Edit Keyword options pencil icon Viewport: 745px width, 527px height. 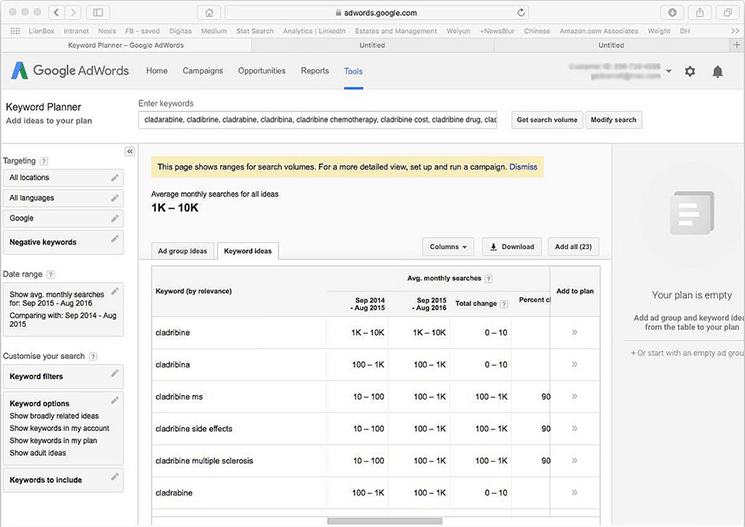(115, 401)
